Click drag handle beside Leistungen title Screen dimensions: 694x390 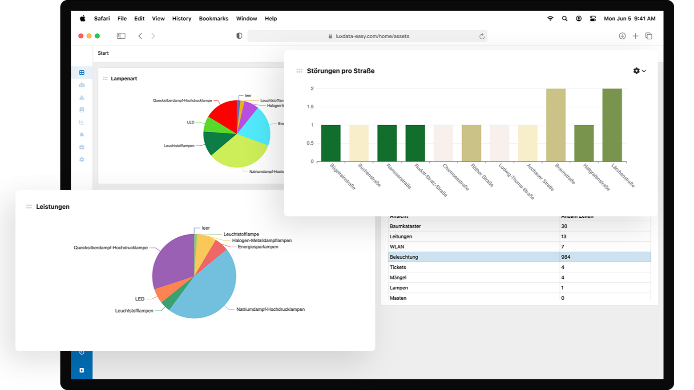click(x=29, y=207)
